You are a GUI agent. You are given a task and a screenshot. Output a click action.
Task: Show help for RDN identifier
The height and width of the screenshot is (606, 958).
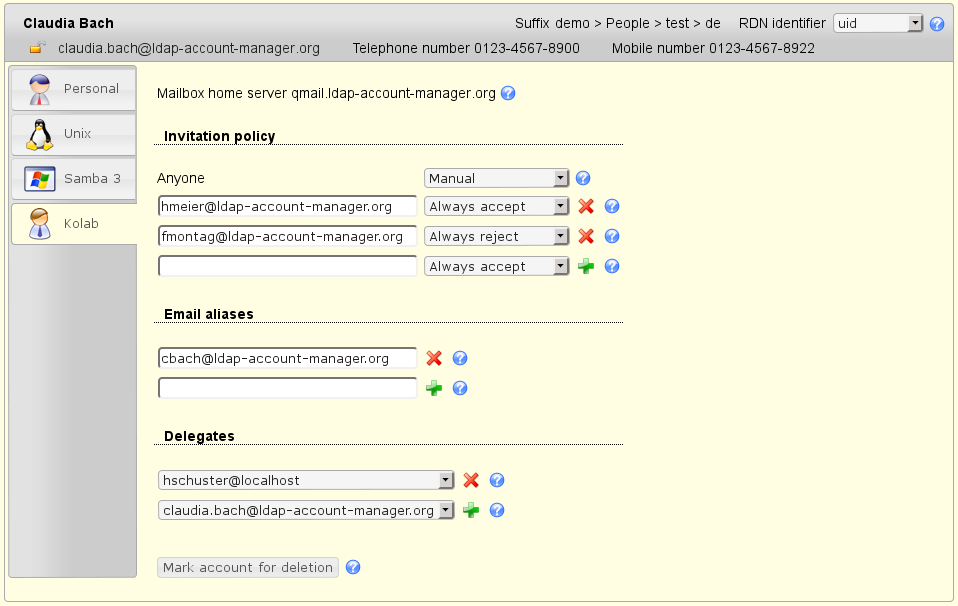pyautogui.click(x=937, y=24)
